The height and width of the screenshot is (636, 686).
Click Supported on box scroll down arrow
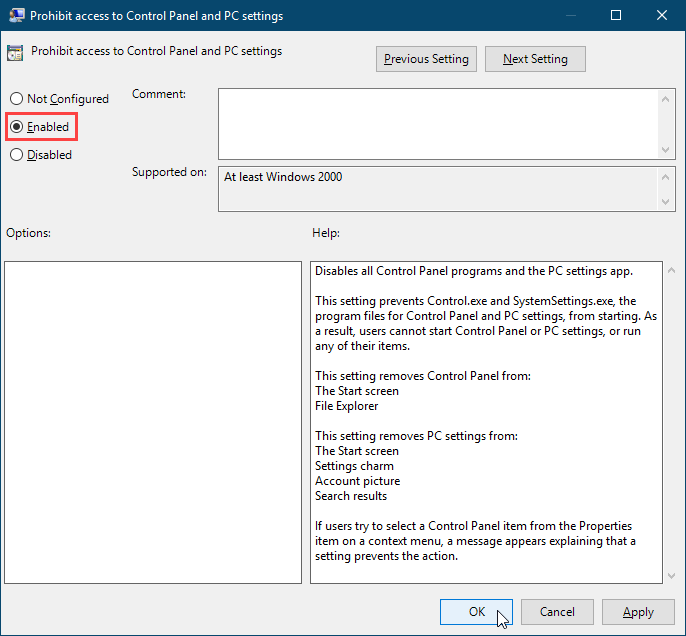[x=665, y=202]
